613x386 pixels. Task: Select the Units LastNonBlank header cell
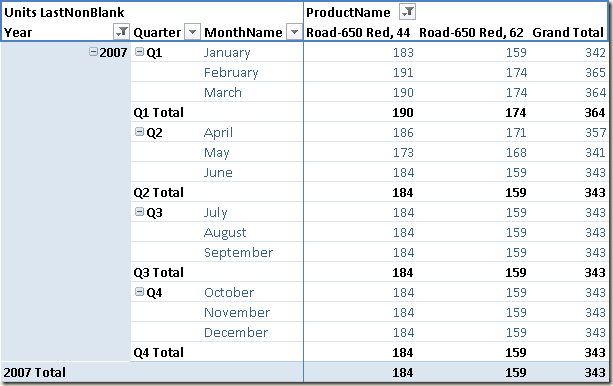click(x=64, y=13)
